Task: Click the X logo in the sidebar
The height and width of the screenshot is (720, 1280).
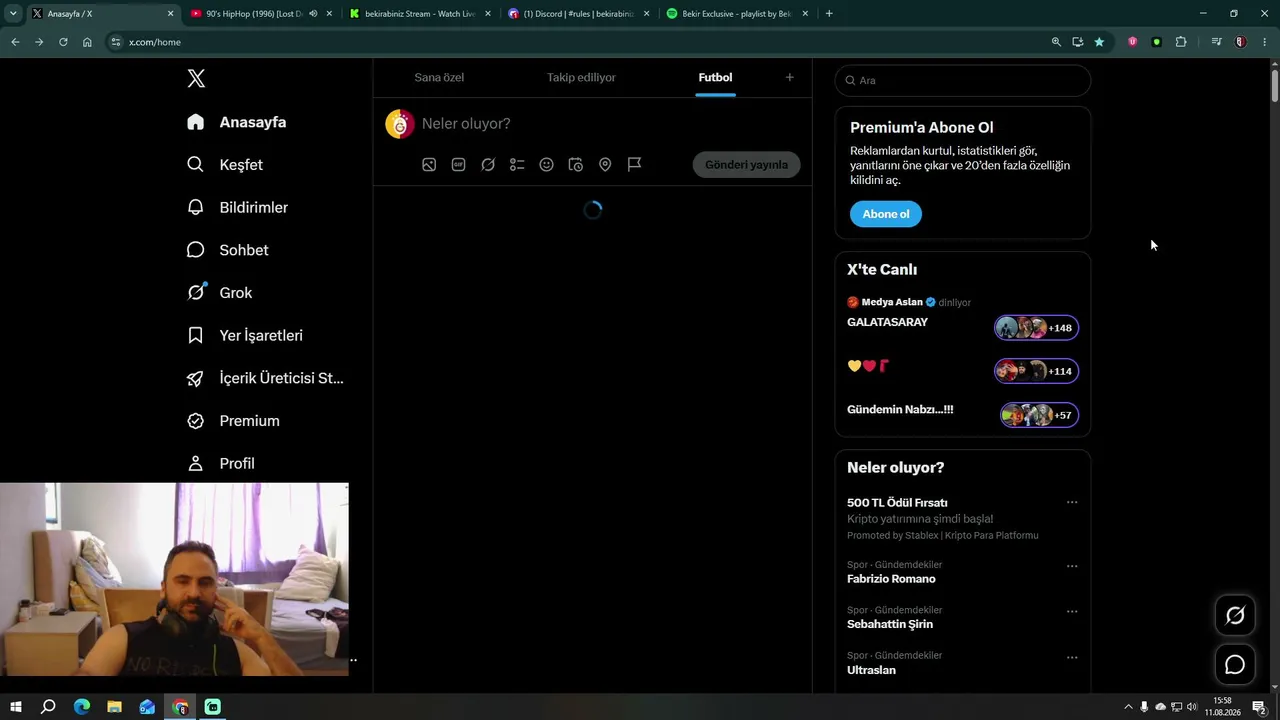Action: [x=196, y=79]
